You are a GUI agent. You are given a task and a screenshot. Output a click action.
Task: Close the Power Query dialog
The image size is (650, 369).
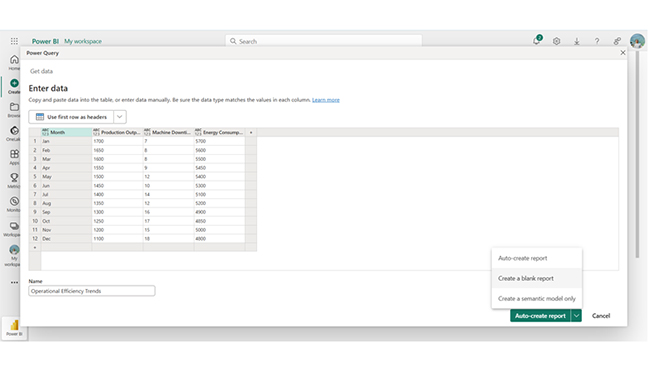click(623, 53)
